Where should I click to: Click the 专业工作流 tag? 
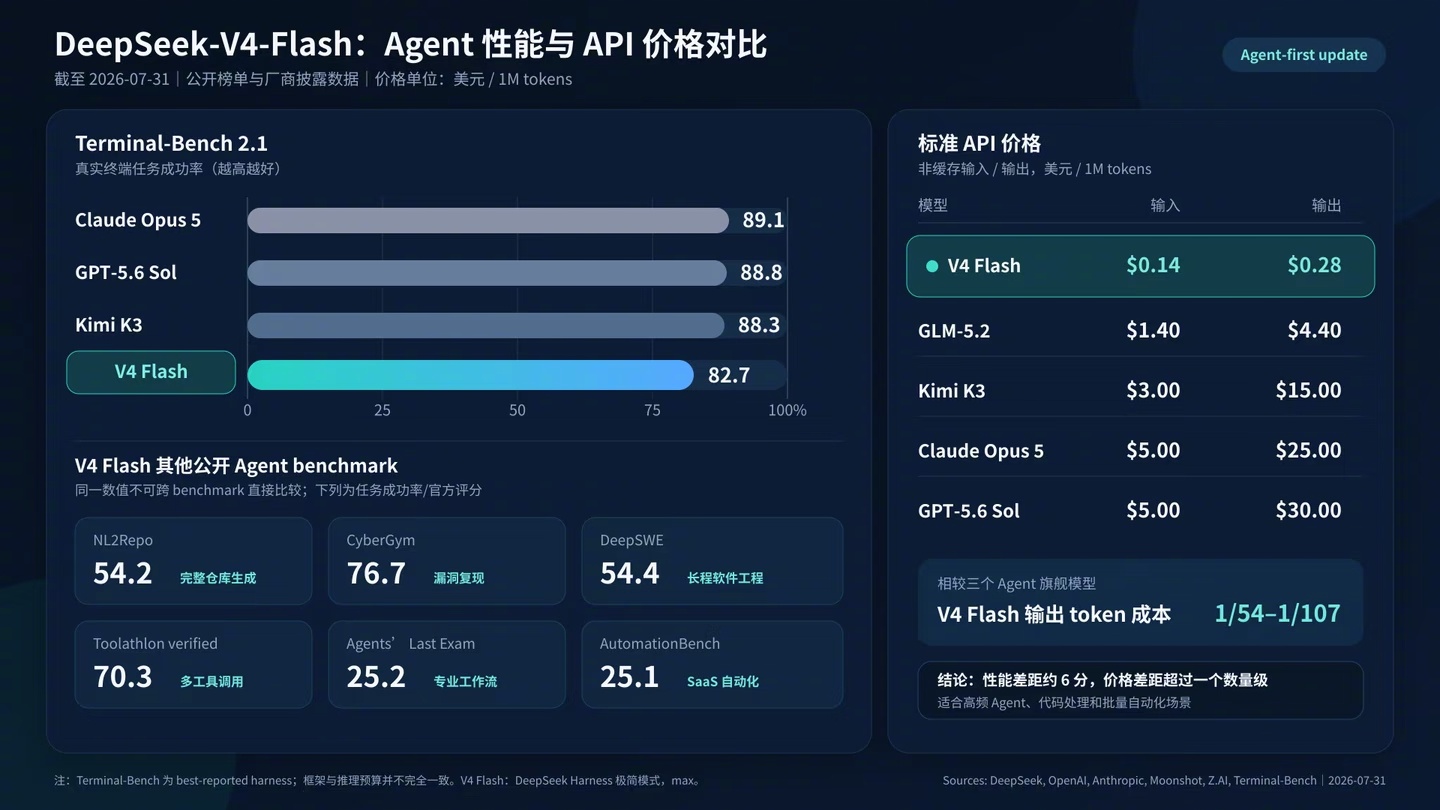pyautogui.click(x=465, y=682)
